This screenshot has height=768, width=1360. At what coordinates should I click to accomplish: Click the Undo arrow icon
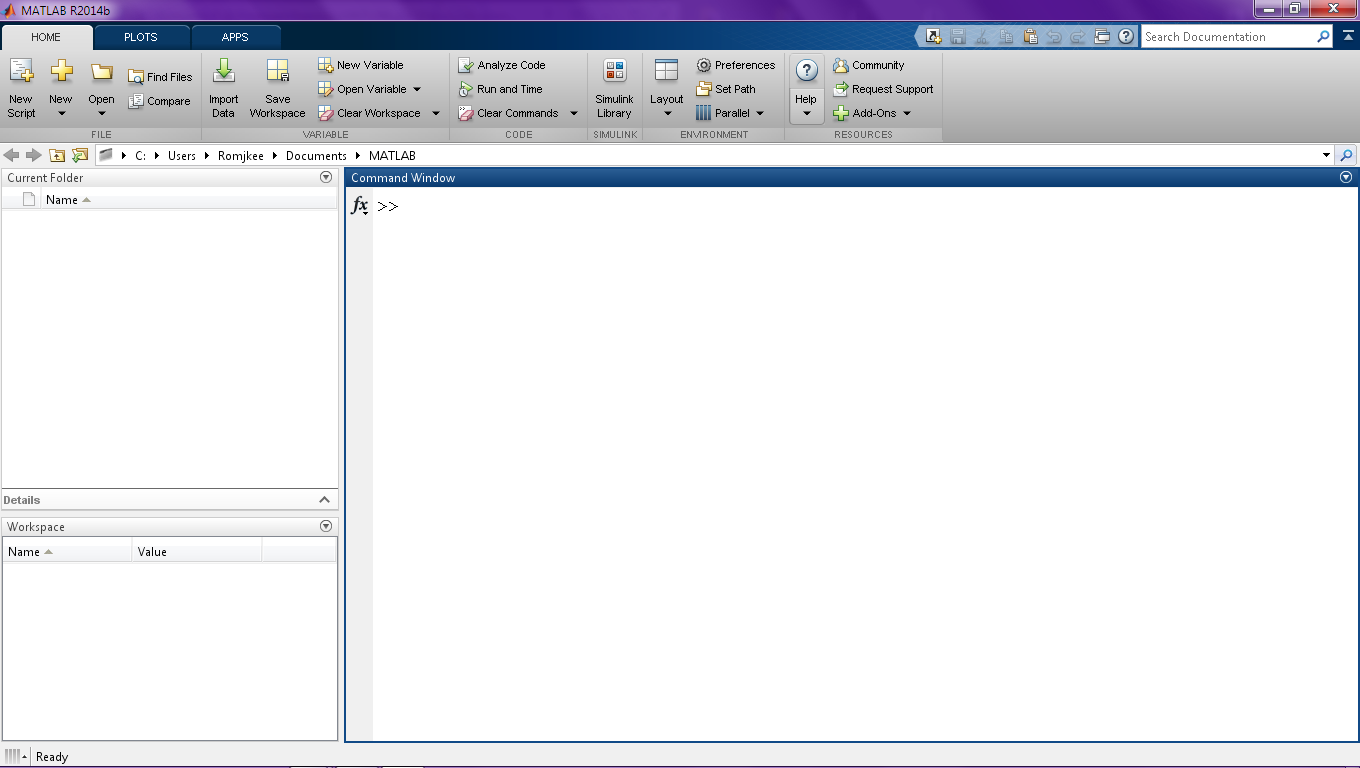(1054, 37)
